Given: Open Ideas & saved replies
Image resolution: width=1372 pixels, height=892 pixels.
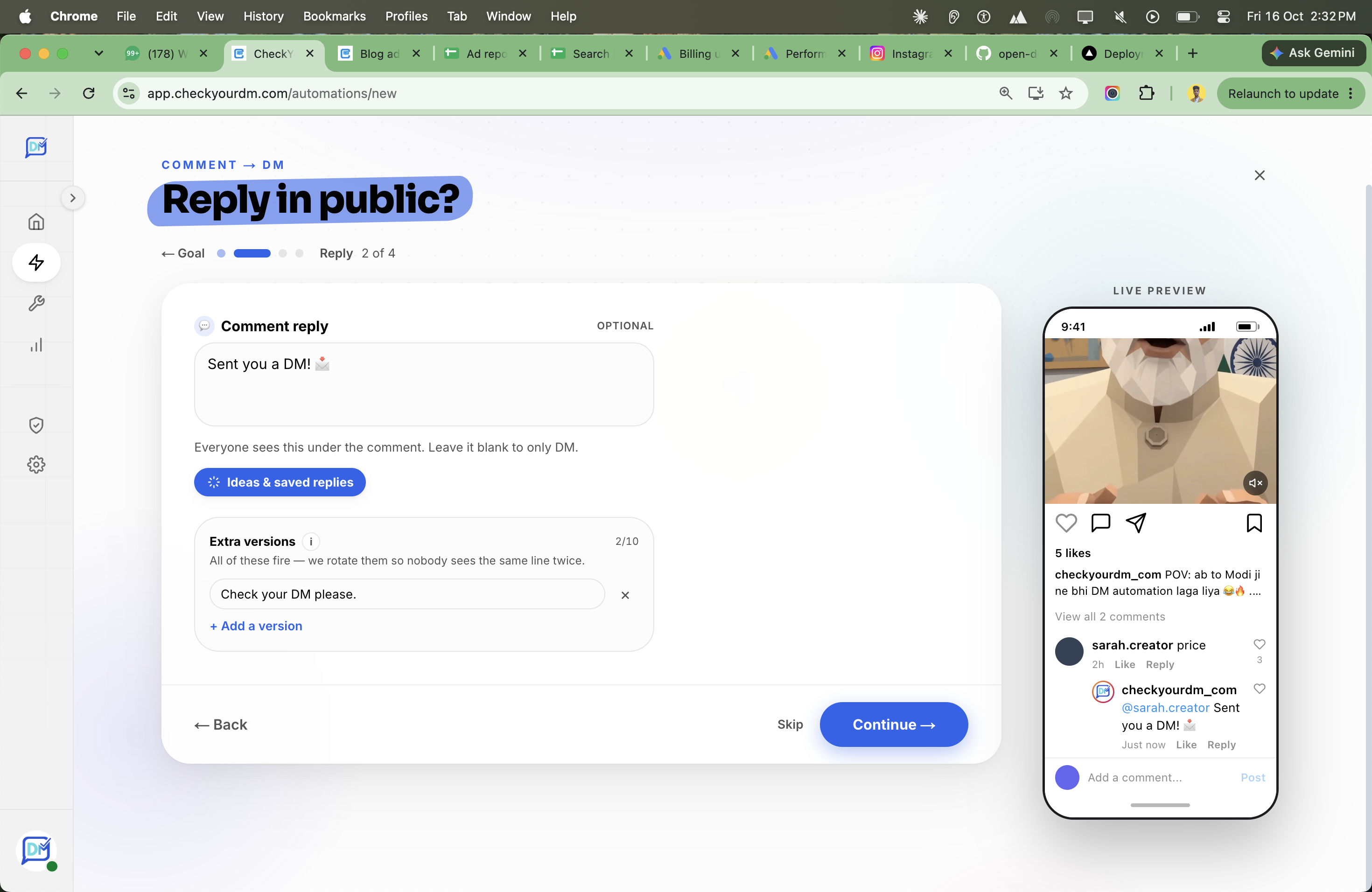Looking at the screenshot, I should pyautogui.click(x=280, y=482).
